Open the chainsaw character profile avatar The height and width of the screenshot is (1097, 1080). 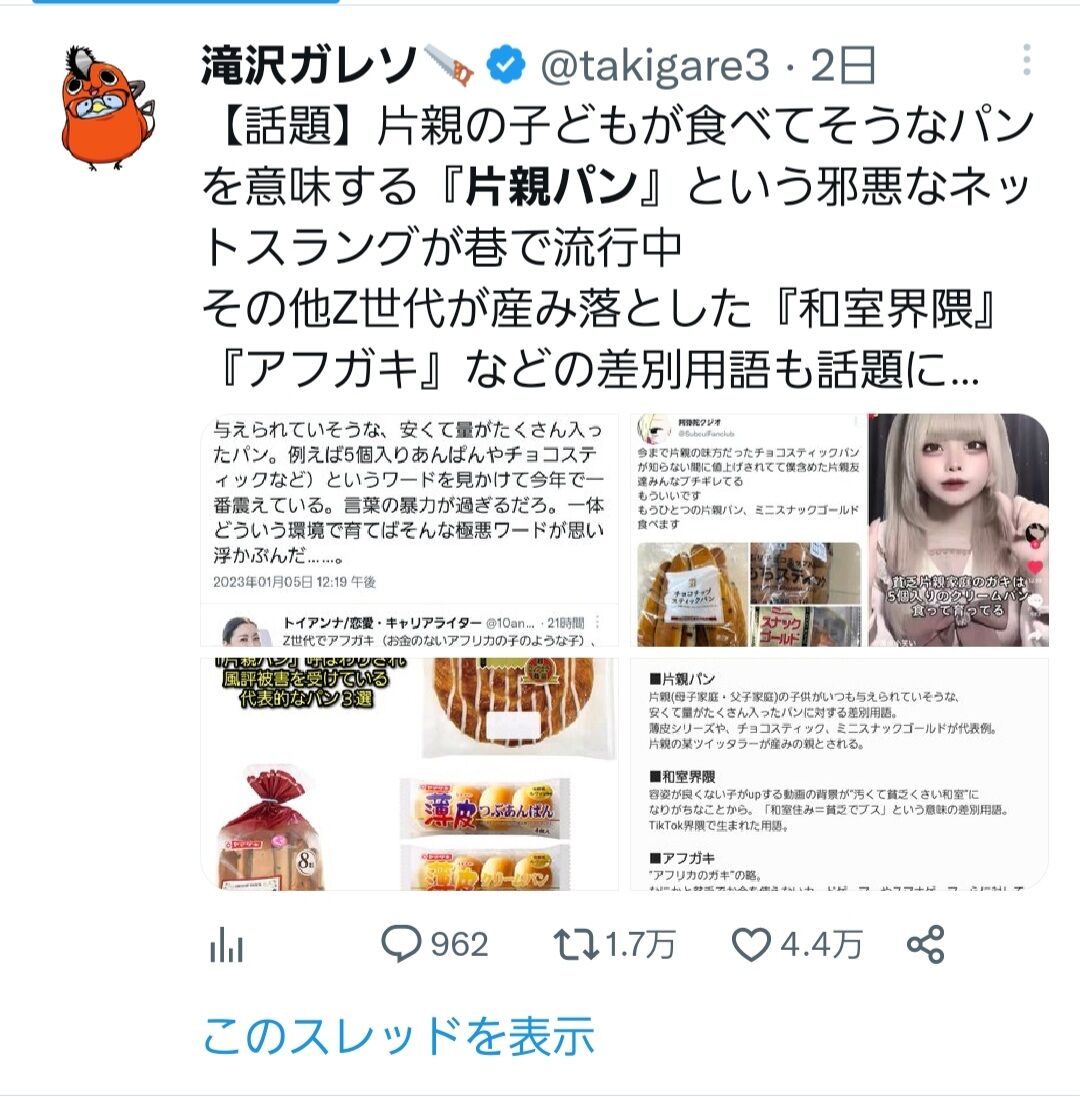tap(107, 108)
